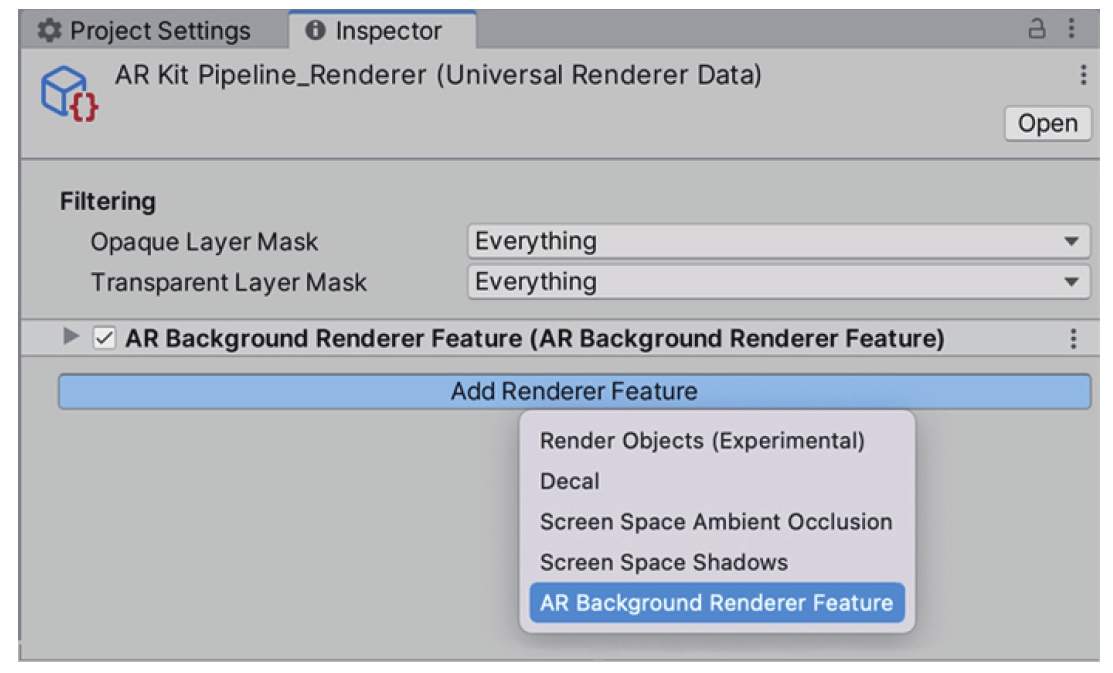
Task: Click the Opaque Layer Mask label
Action: point(204,242)
